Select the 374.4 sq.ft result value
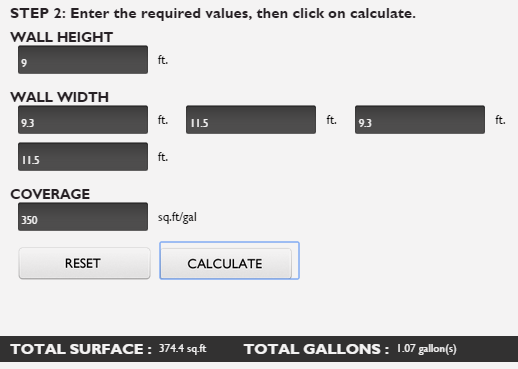Image resolution: width=518 pixels, height=369 pixels. point(182,349)
